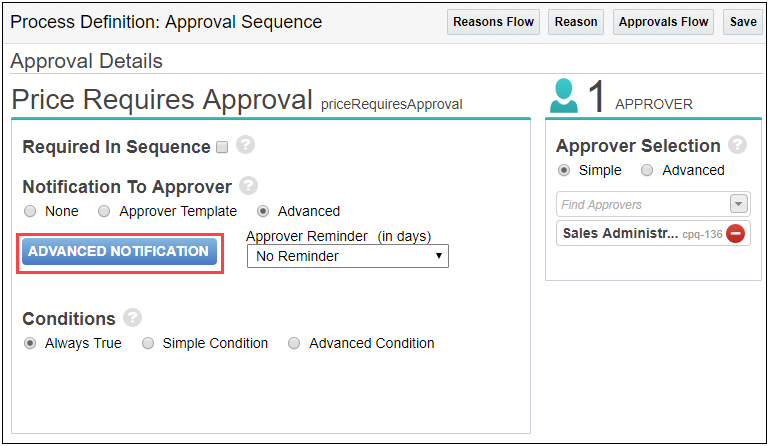Click the teal approver person icon
The image size is (769, 446).
[x=564, y=97]
